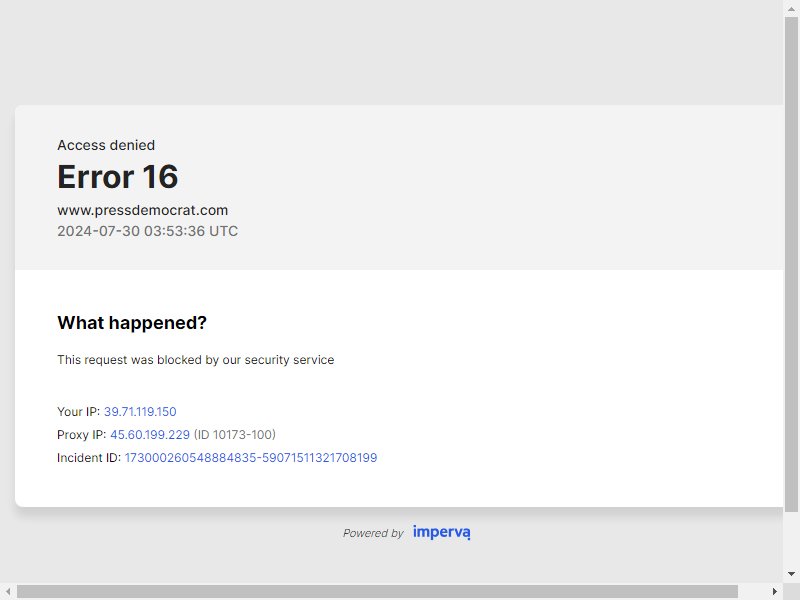Click the What happened? heading
800x600 pixels.
click(132, 322)
